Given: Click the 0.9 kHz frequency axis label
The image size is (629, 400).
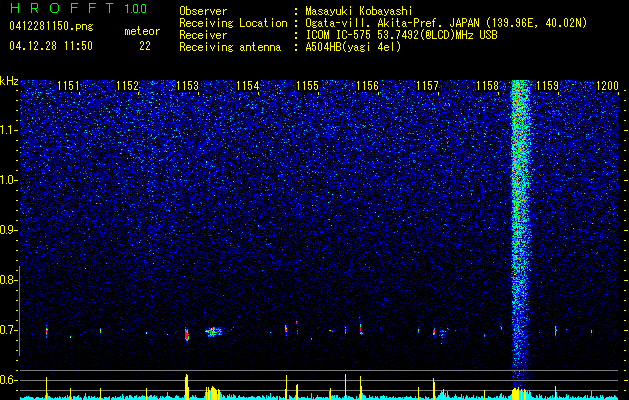Looking at the screenshot, I should point(8,230).
